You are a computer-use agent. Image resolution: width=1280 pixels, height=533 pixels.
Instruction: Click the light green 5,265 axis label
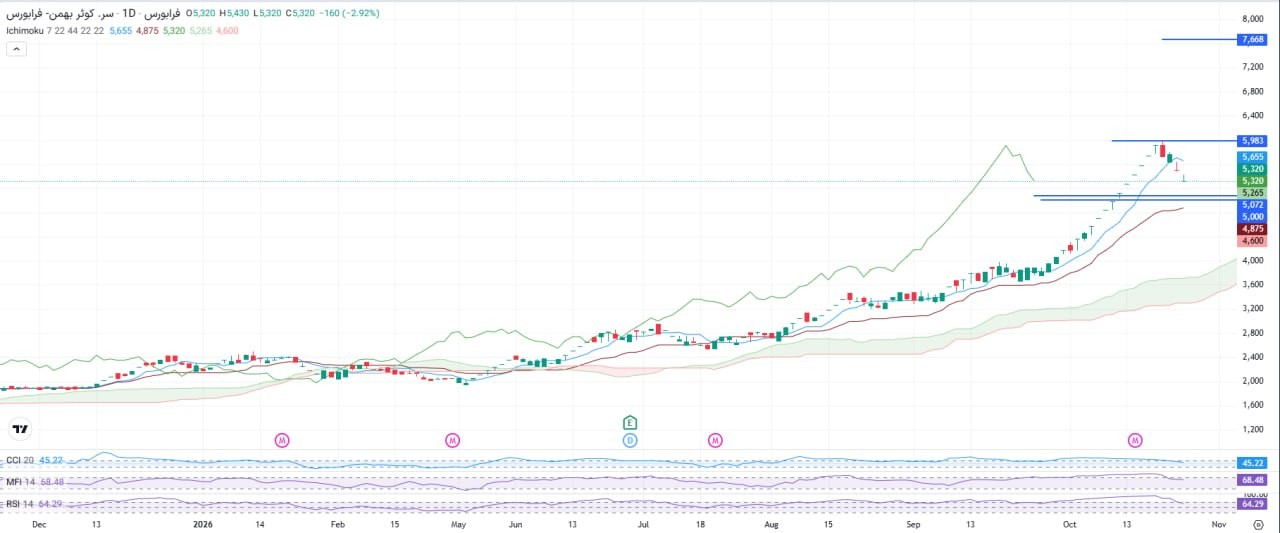(x=1253, y=192)
